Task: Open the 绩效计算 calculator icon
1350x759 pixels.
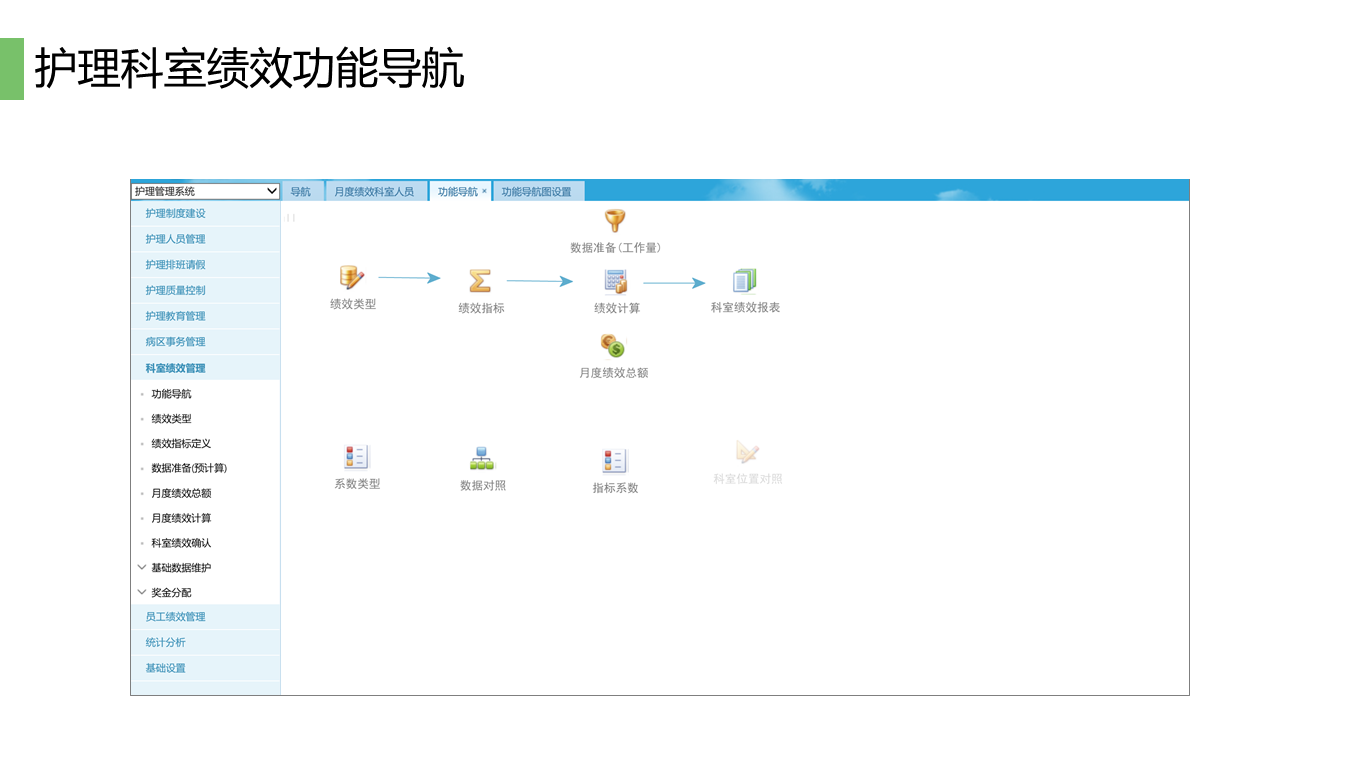Action: click(x=616, y=281)
